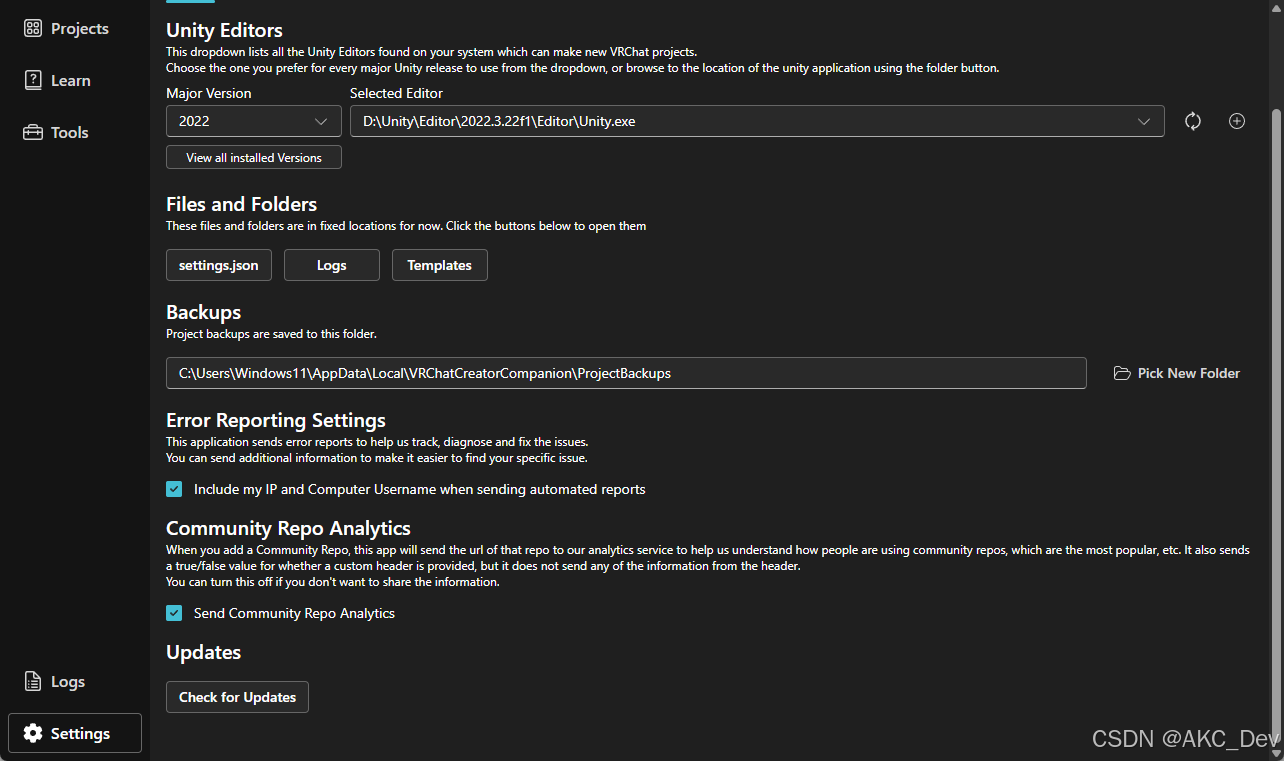Click the ProjectBackups folder path field

click(x=626, y=373)
